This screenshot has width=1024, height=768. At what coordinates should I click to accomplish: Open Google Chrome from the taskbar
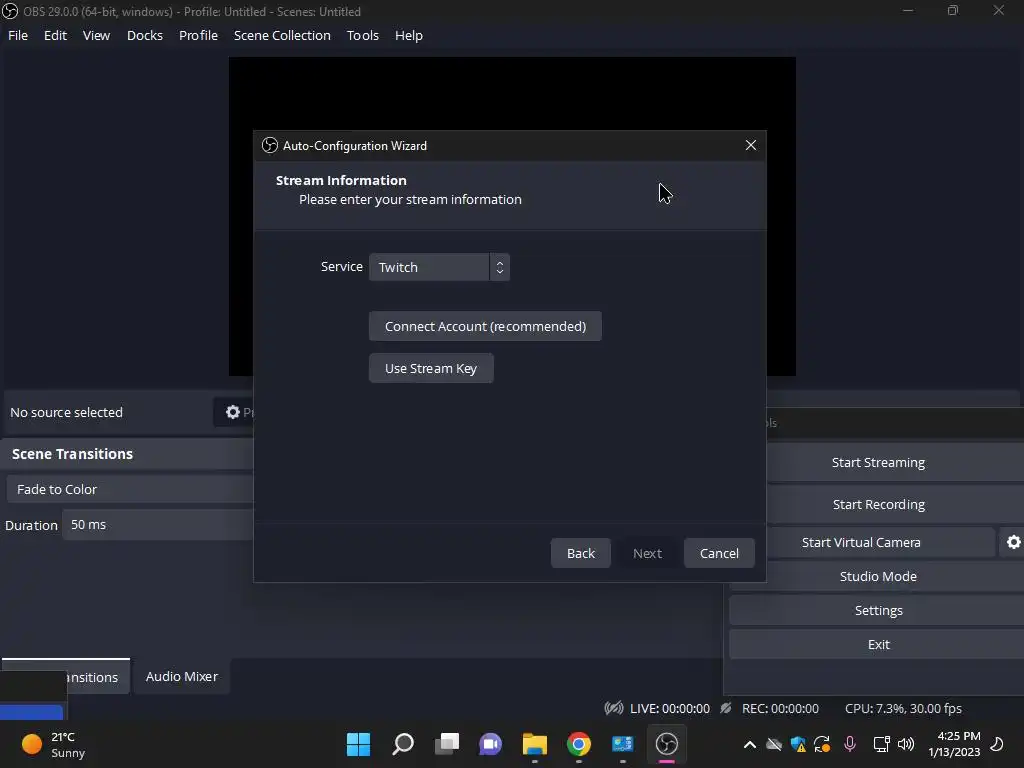[x=579, y=744]
